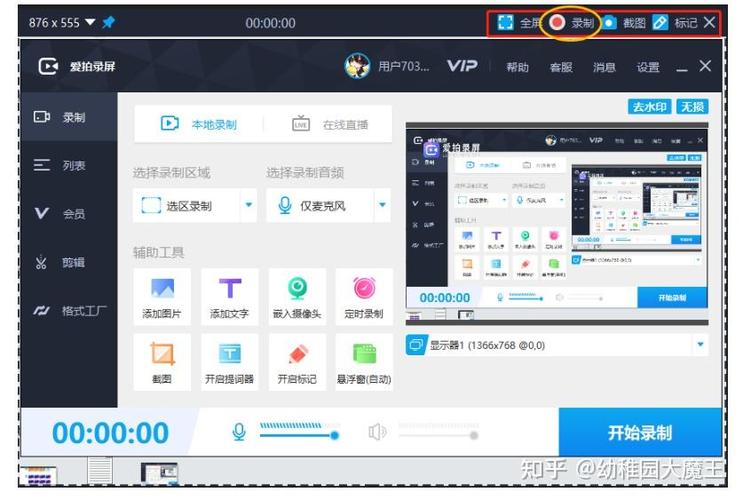Viewport: 743px width, 500px height.
Task: Open the VIP membership page
Action: pos(462,66)
